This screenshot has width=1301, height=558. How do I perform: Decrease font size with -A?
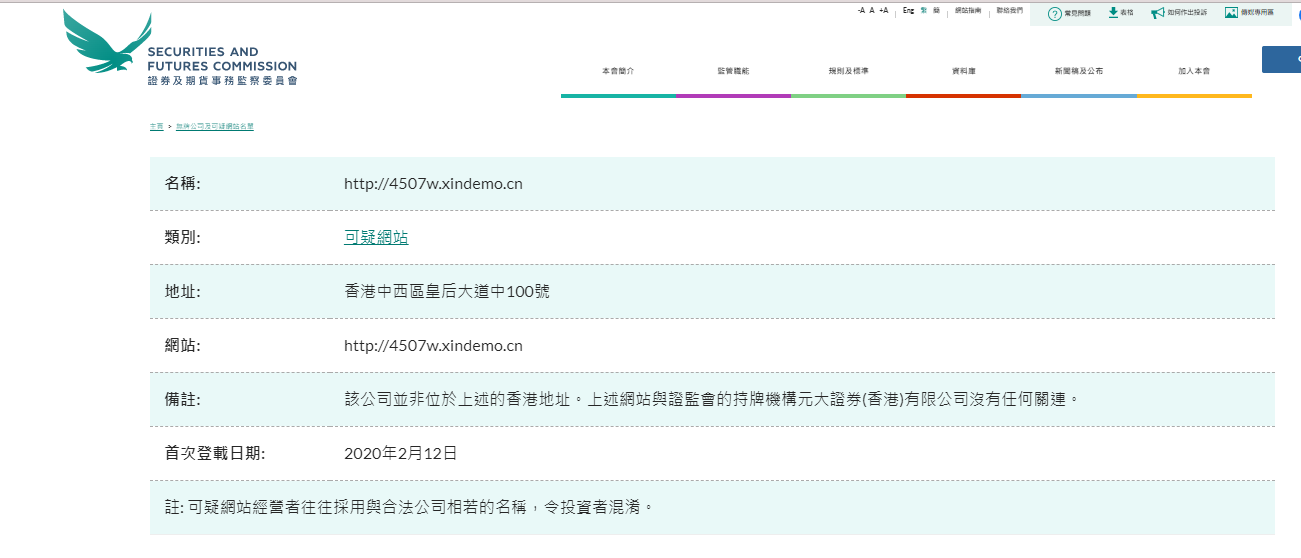coord(861,10)
